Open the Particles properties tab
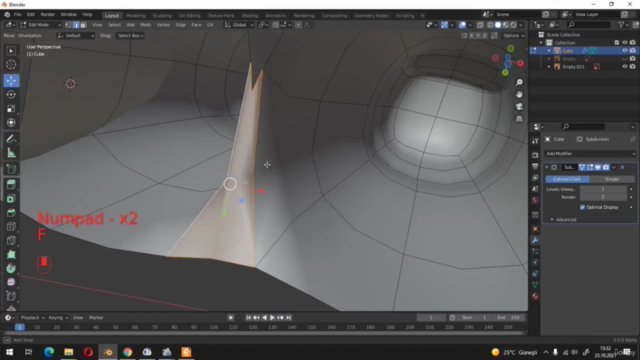The width and height of the screenshot is (640, 360). tap(535, 251)
